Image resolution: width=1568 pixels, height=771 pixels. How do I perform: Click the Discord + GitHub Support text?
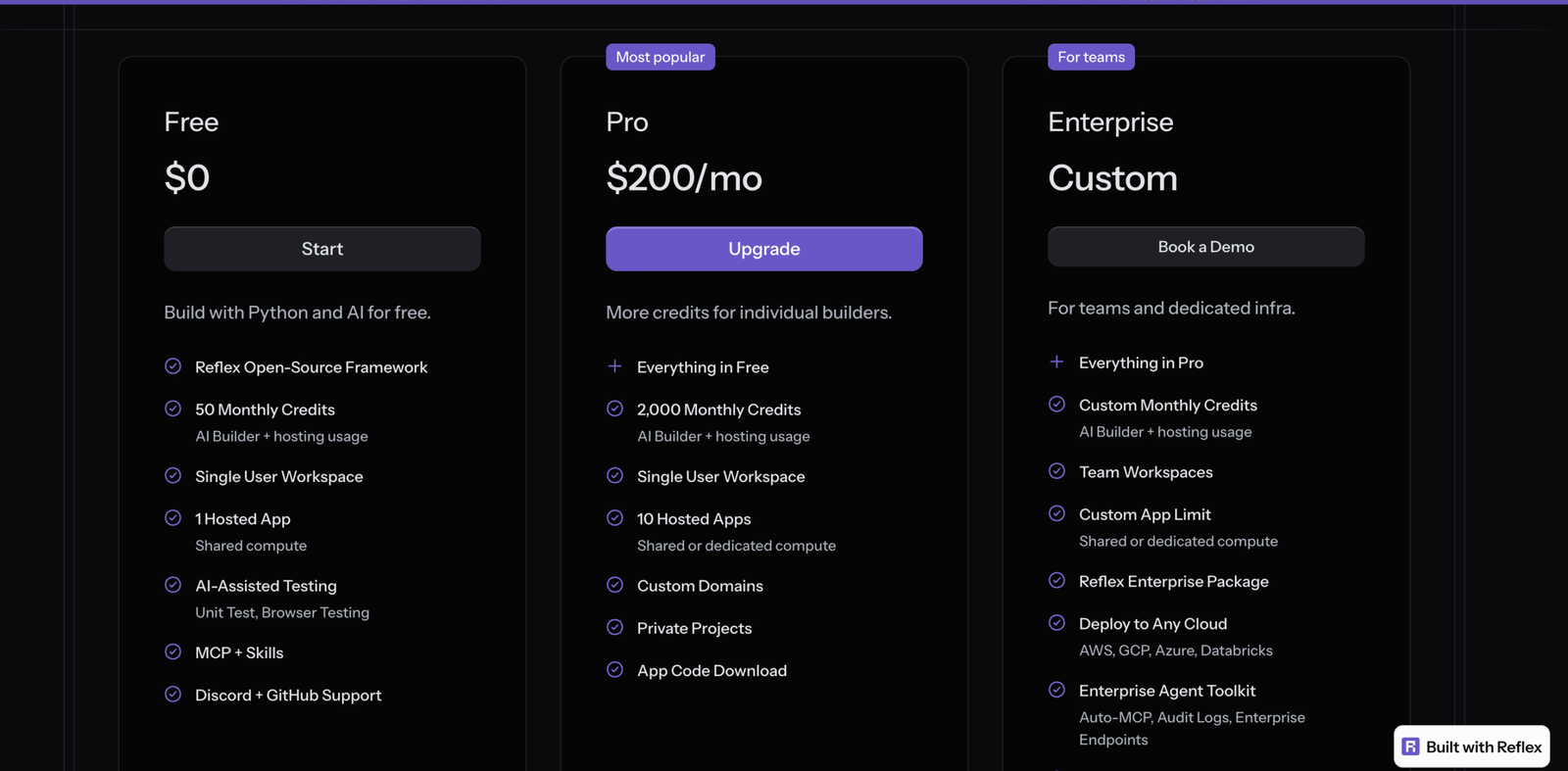pyautogui.click(x=288, y=695)
